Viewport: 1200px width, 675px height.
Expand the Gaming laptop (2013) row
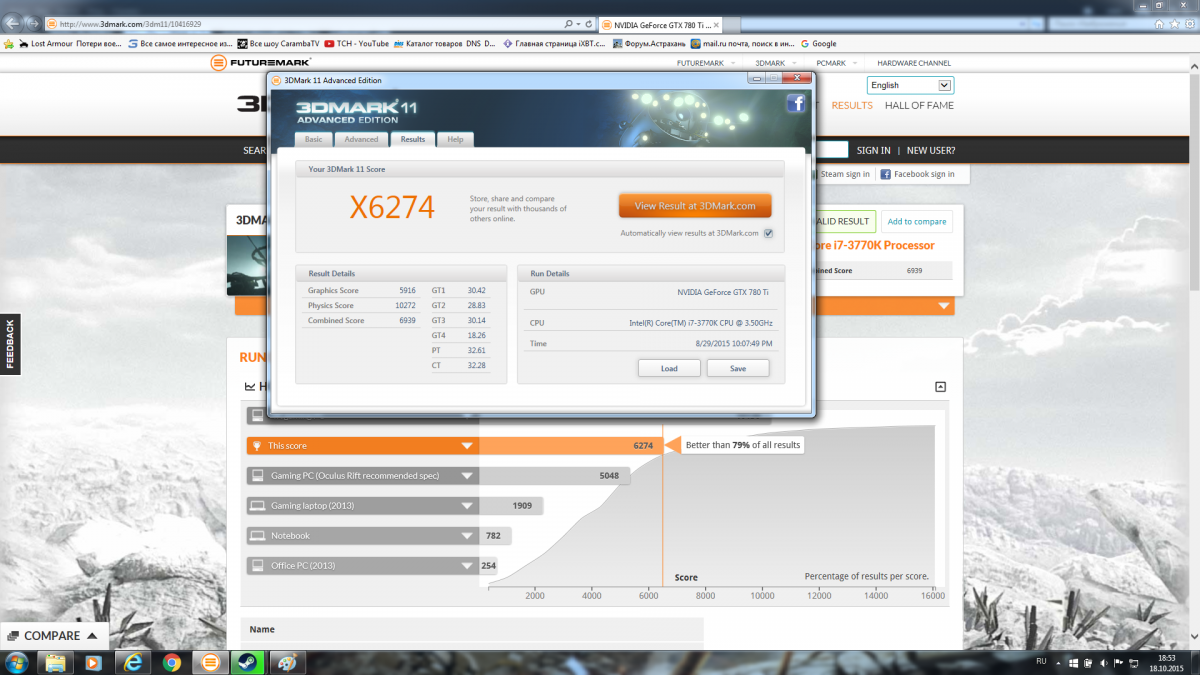[466, 506]
